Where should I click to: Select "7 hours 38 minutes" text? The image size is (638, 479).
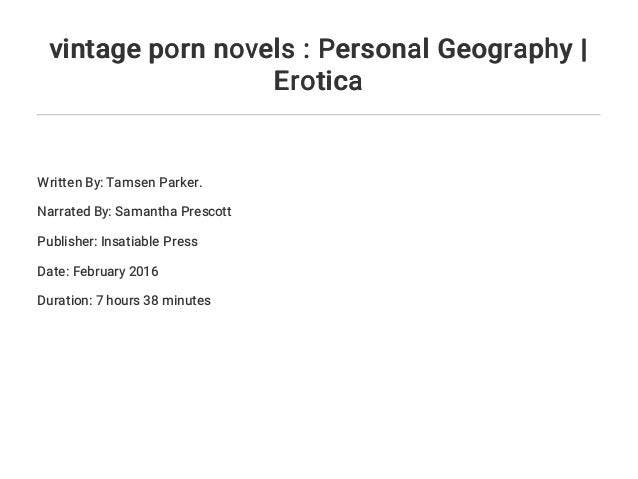(x=153, y=301)
